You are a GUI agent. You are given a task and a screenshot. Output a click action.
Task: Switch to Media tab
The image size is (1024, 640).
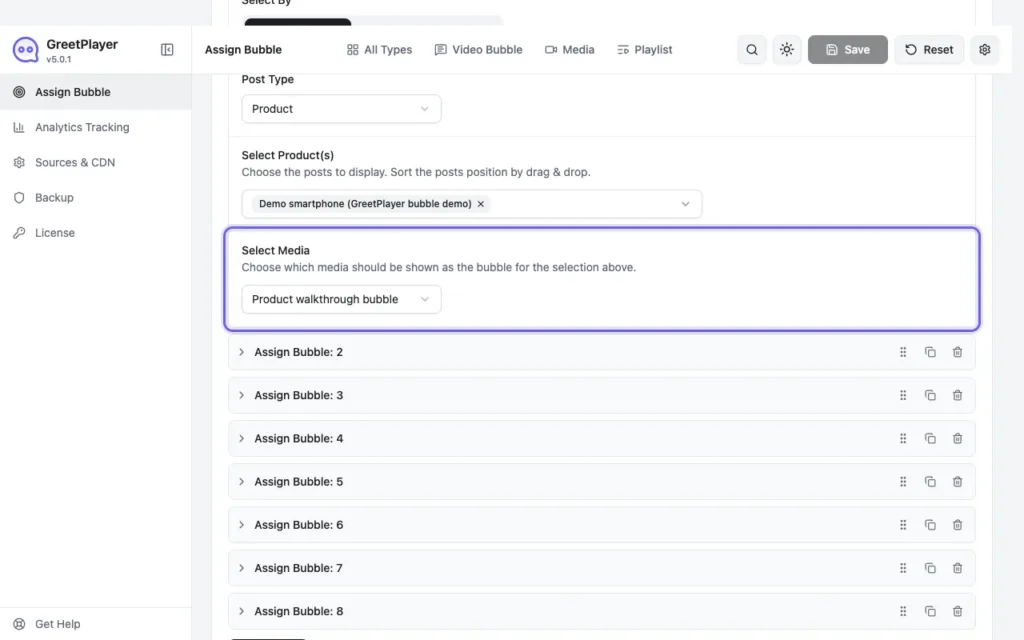(569, 50)
